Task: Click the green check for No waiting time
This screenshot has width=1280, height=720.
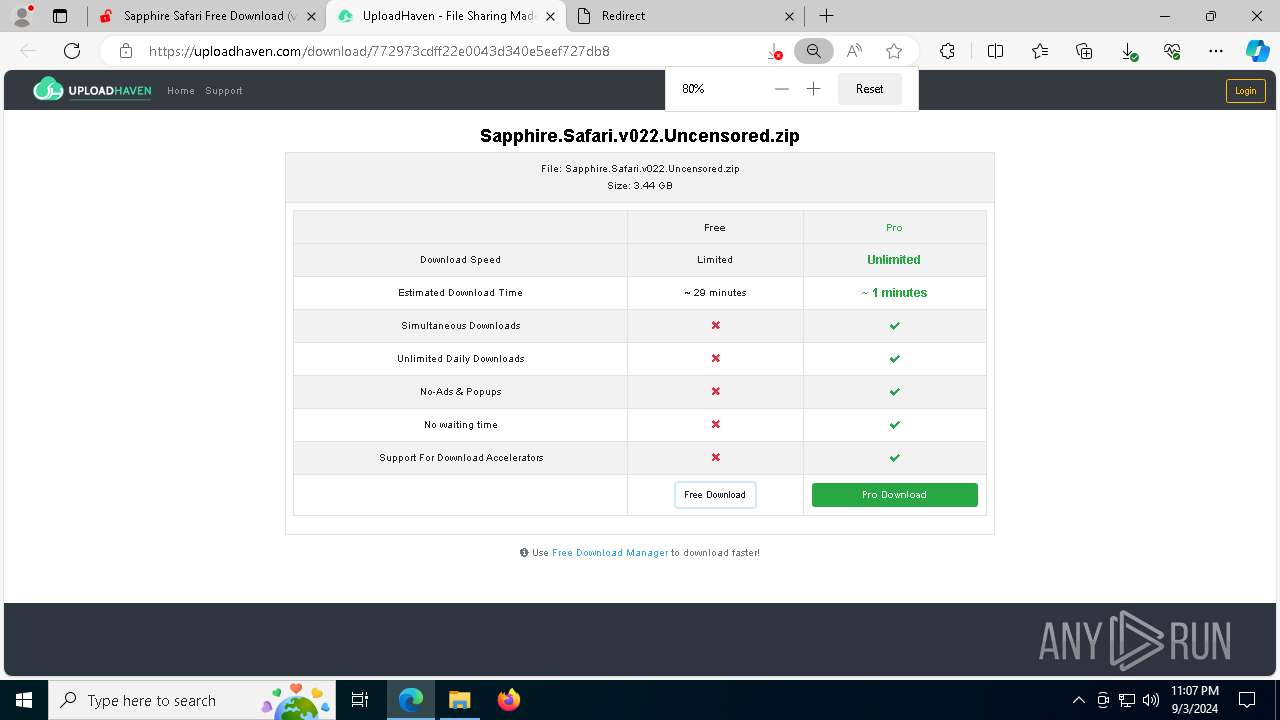Action: (x=895, y=425)
